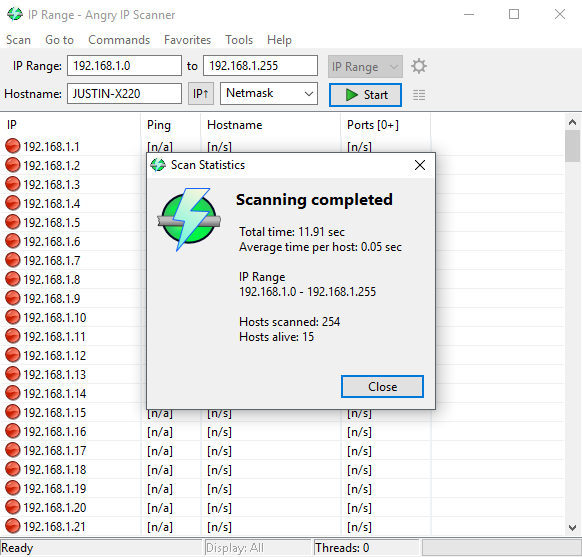
Task: Open the Netmask dropdown
Action: click(269, 94)
